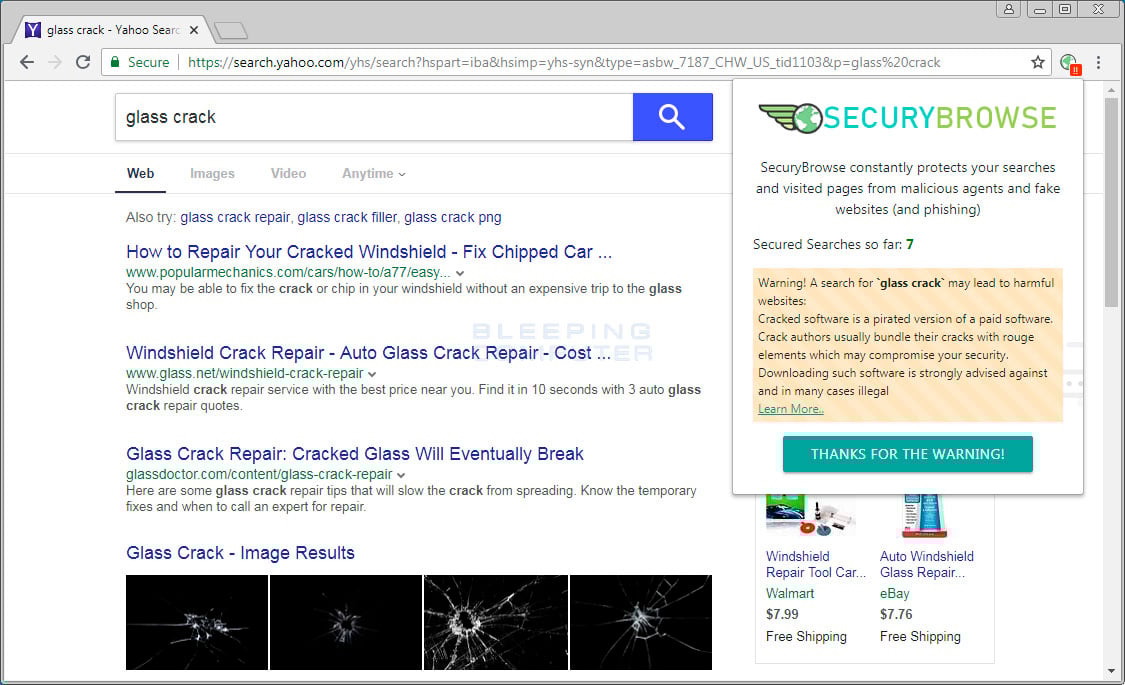Close the glass crack Yahoo Search tab

[194, 30]
